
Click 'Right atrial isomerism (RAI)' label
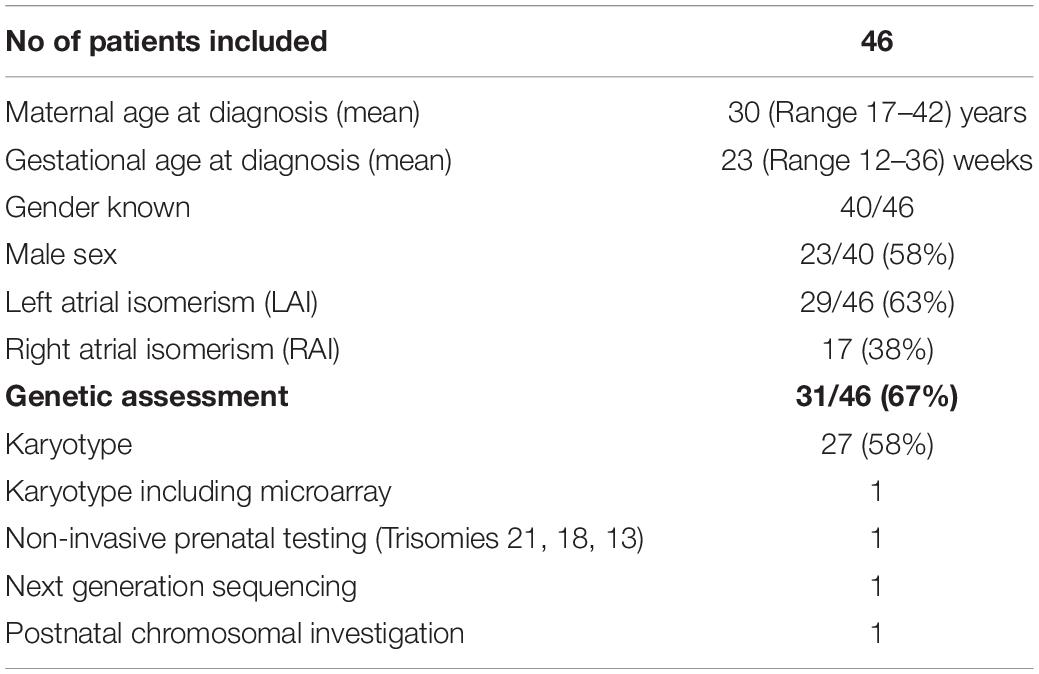point(172,350)
